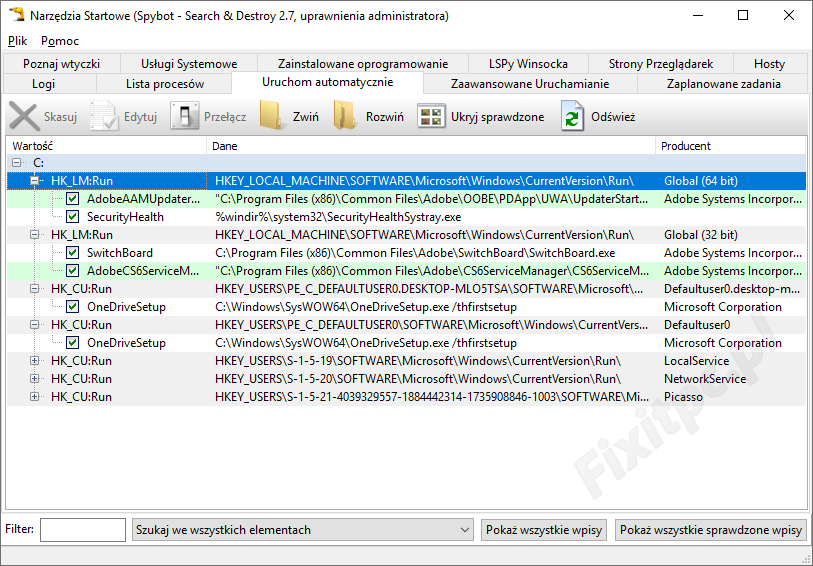Collapse HK_CU:Run node with producer Defaultuser0
Screen dimensions: 813x566
[x=35, y=325]
